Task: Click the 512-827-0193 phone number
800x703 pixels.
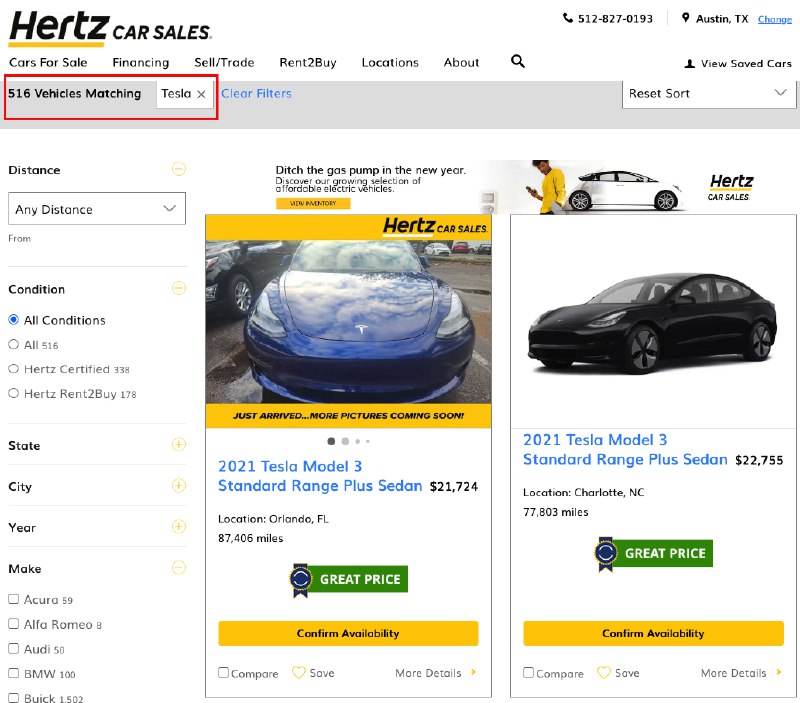Action: click(x=615, y=19)
